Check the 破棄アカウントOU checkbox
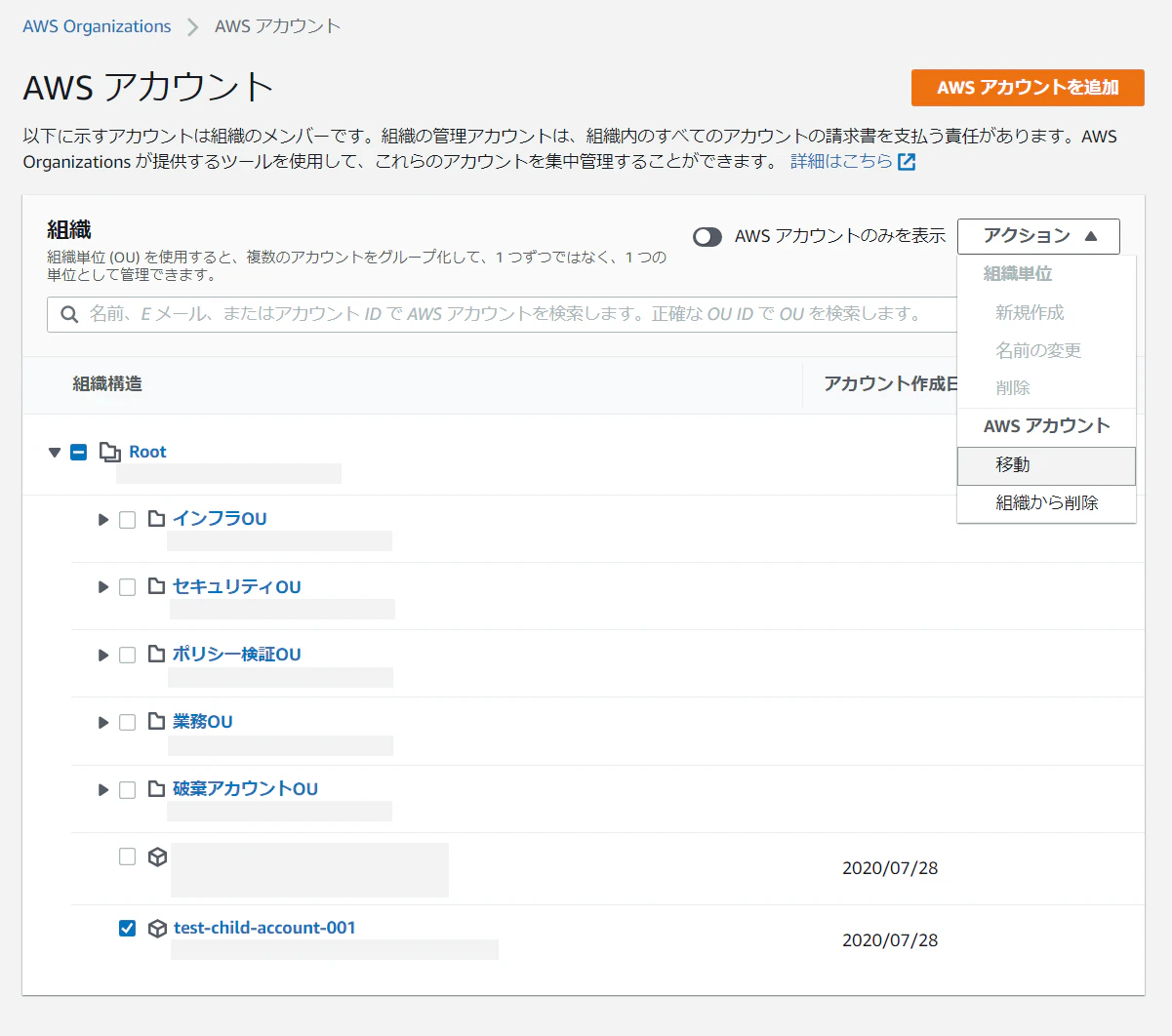The width and height of the screenshot is (1172, 1036). tap(127, 789)
